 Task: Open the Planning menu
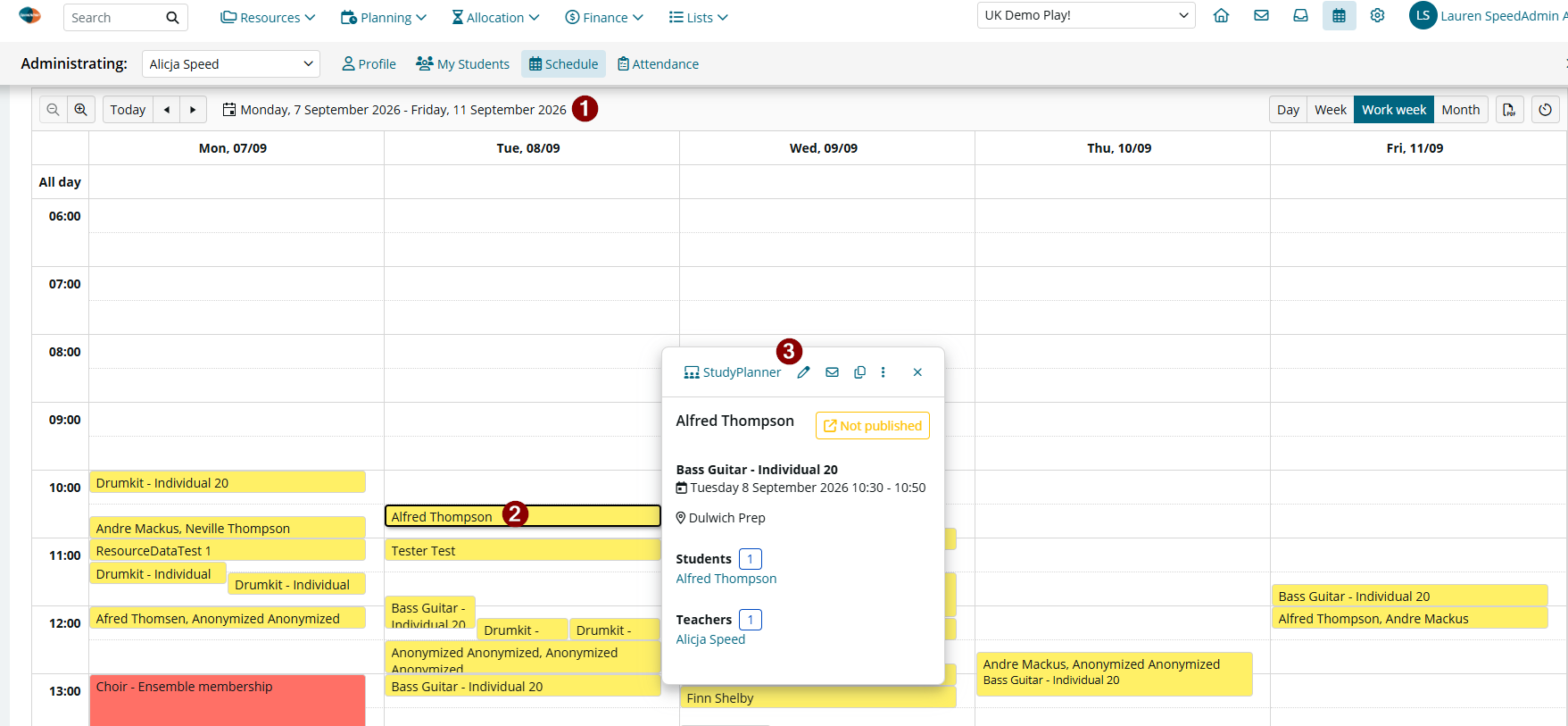tap(384, 18)
